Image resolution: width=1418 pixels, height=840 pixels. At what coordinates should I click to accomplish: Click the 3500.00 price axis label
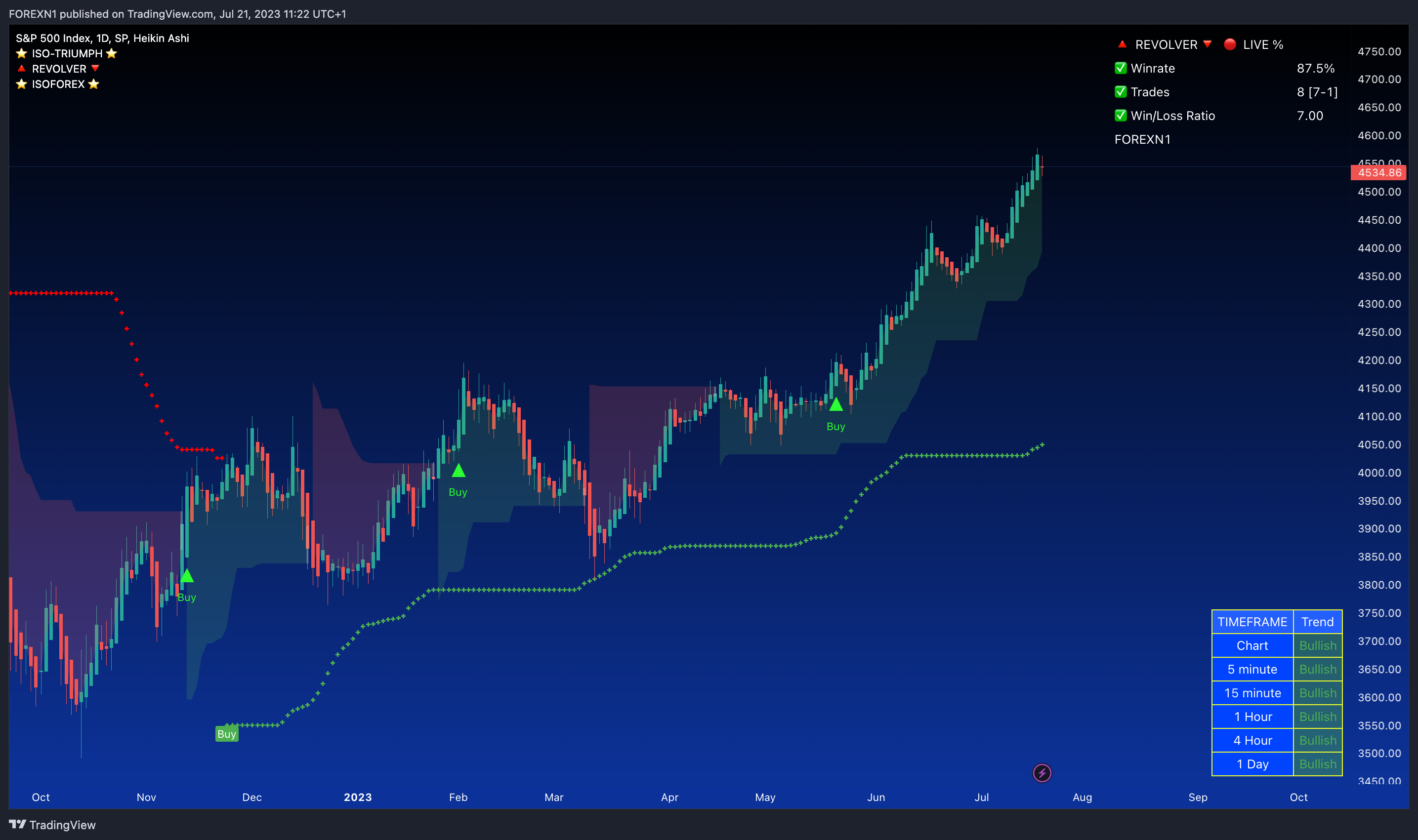(1379, 754)
